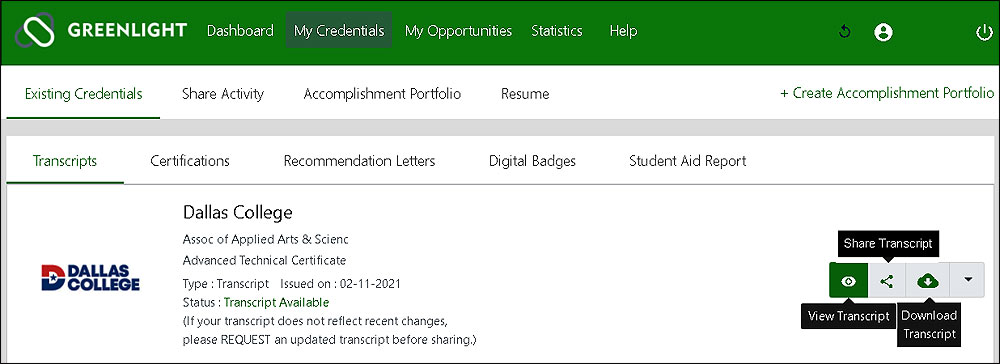Open the Digital Badges sub-tab
This screenshot has height=364, width=1000.
[x=533, y=161]
